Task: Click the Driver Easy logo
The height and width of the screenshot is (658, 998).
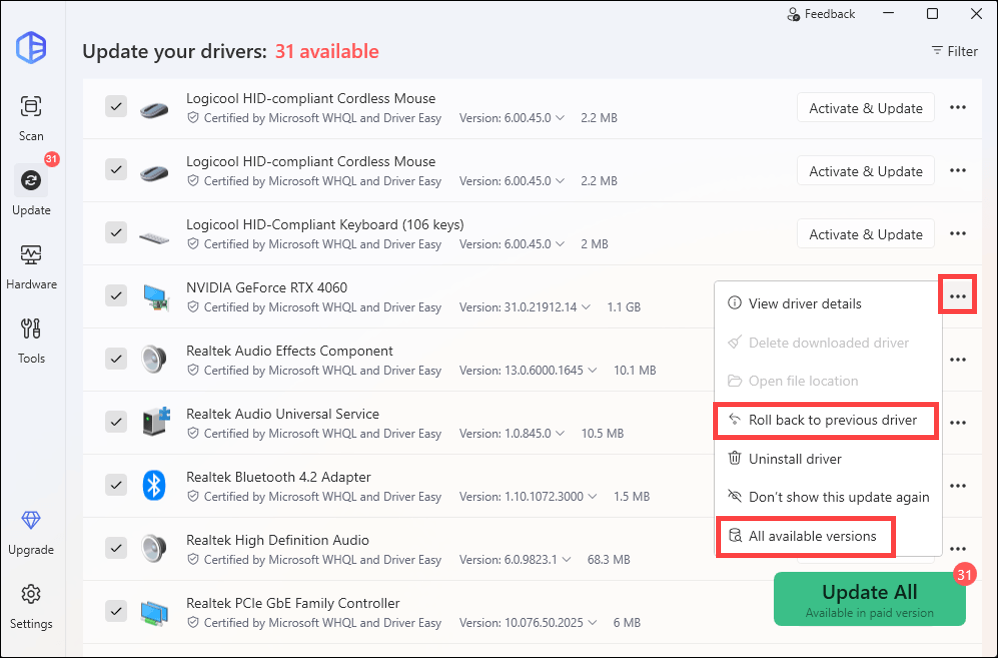Action: (31, 47)
